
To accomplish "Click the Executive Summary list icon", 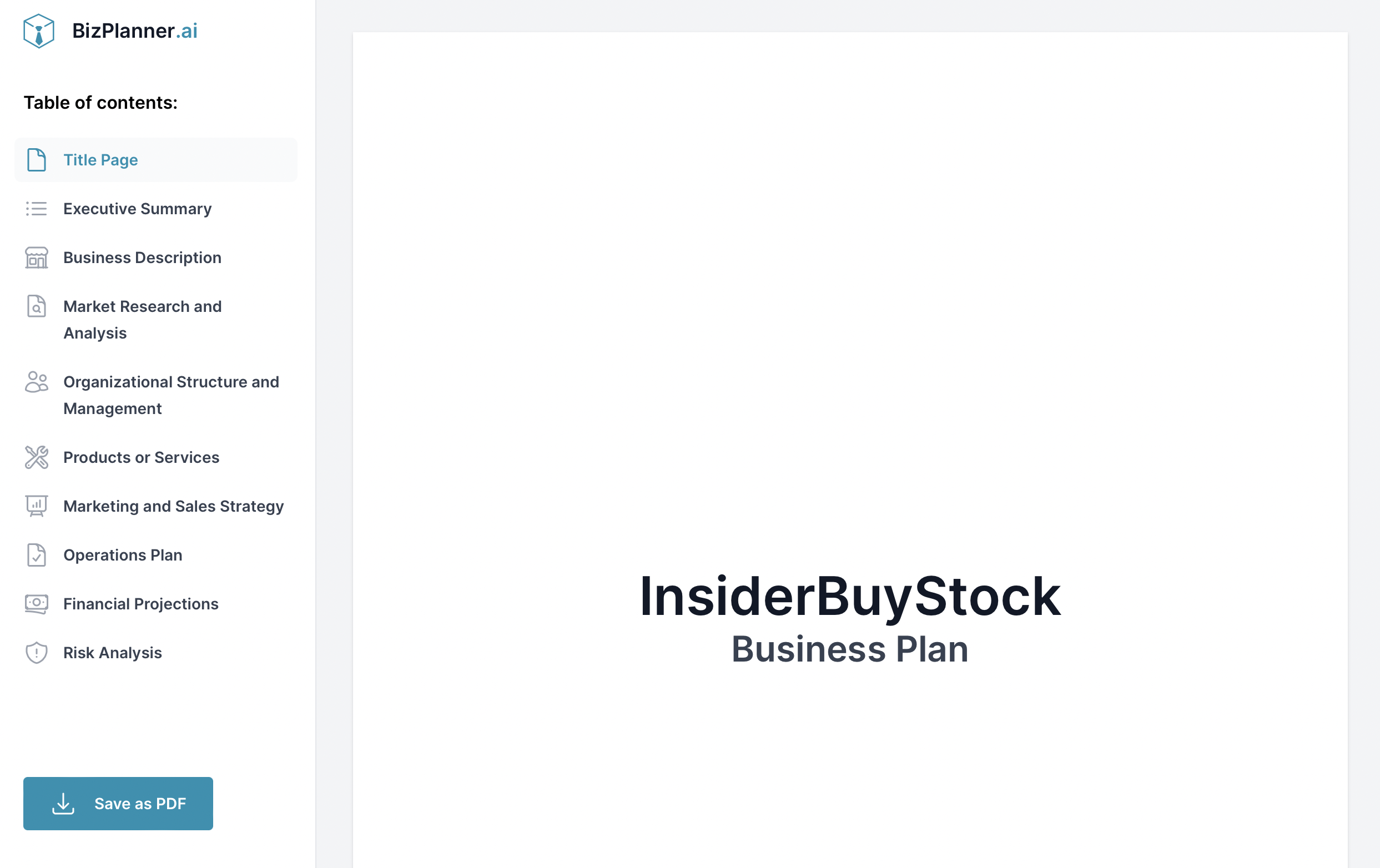I will click(37, 209).
